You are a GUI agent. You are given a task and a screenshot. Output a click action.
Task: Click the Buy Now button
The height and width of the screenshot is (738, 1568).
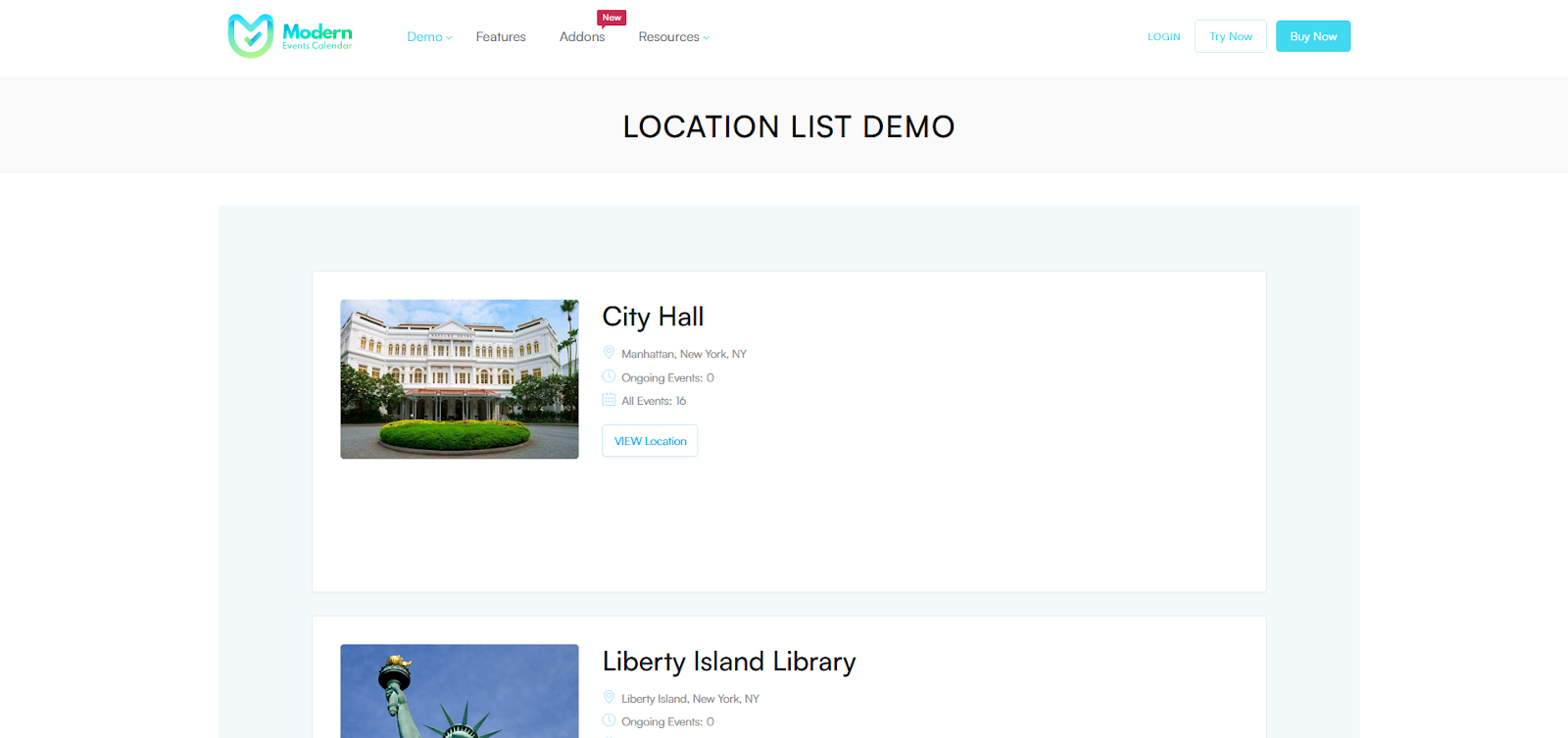pos(1313,36)
